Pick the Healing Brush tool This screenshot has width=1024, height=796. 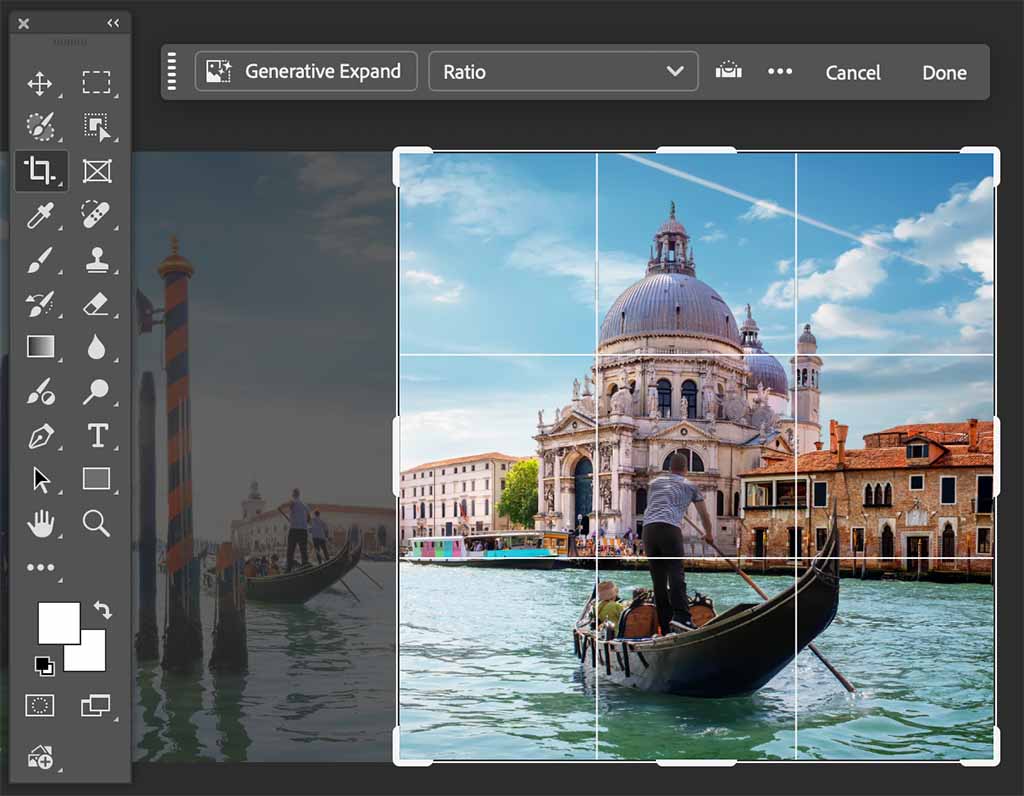(x=97, y=215)
